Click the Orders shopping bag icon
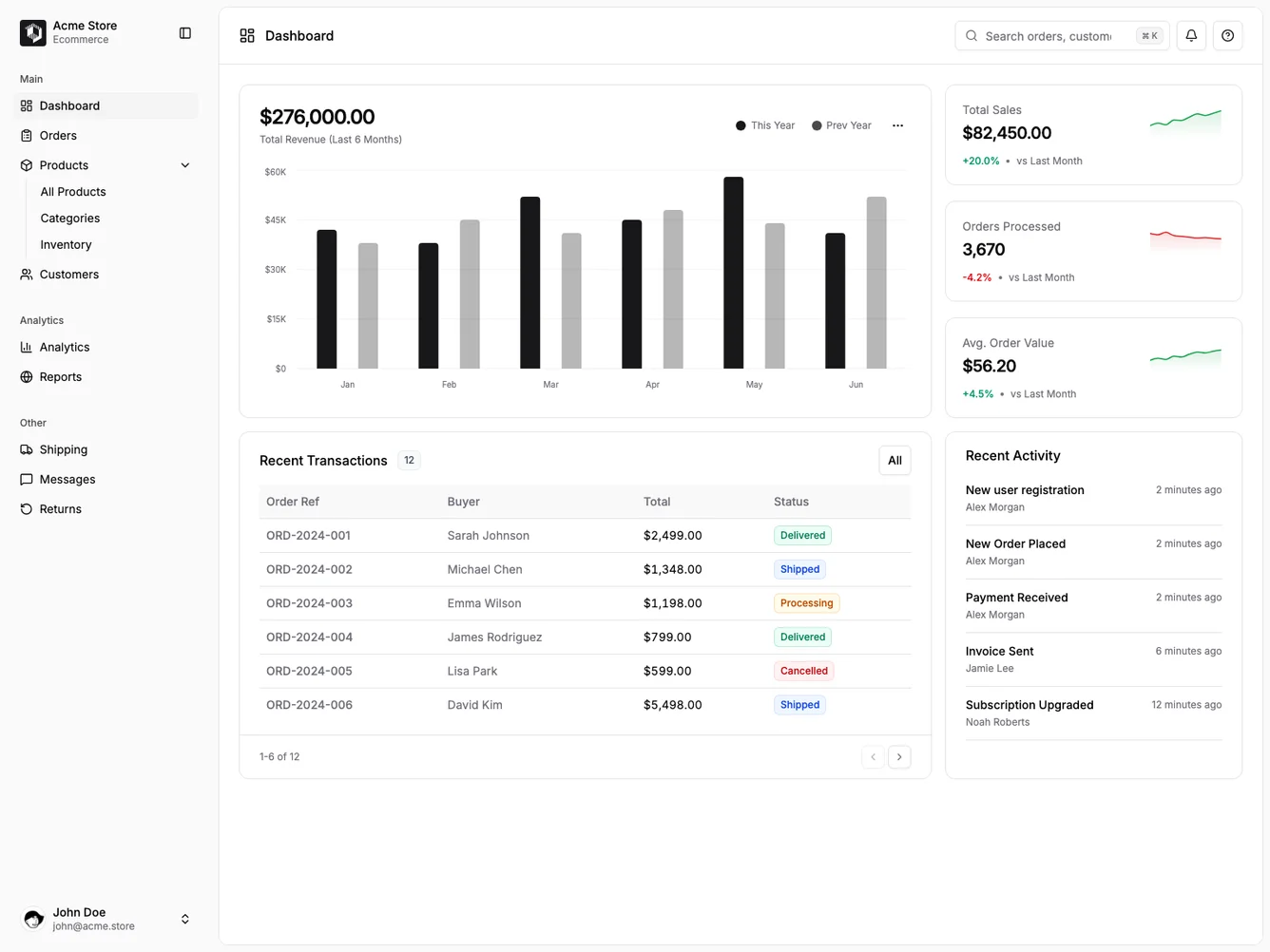Screen dimensions: 1270x952 click(x=26, y=135)
